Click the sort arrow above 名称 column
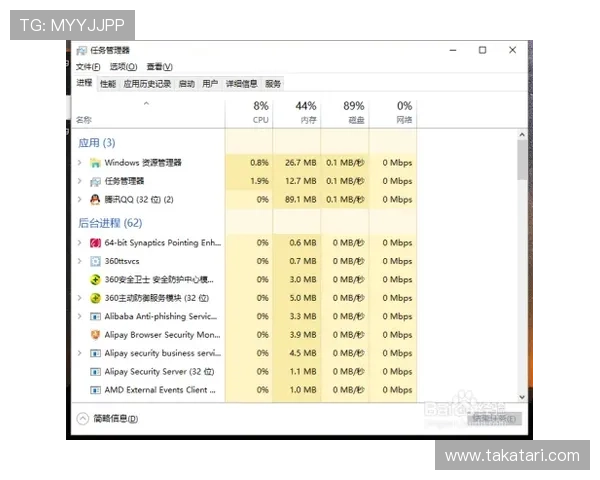 146,103
